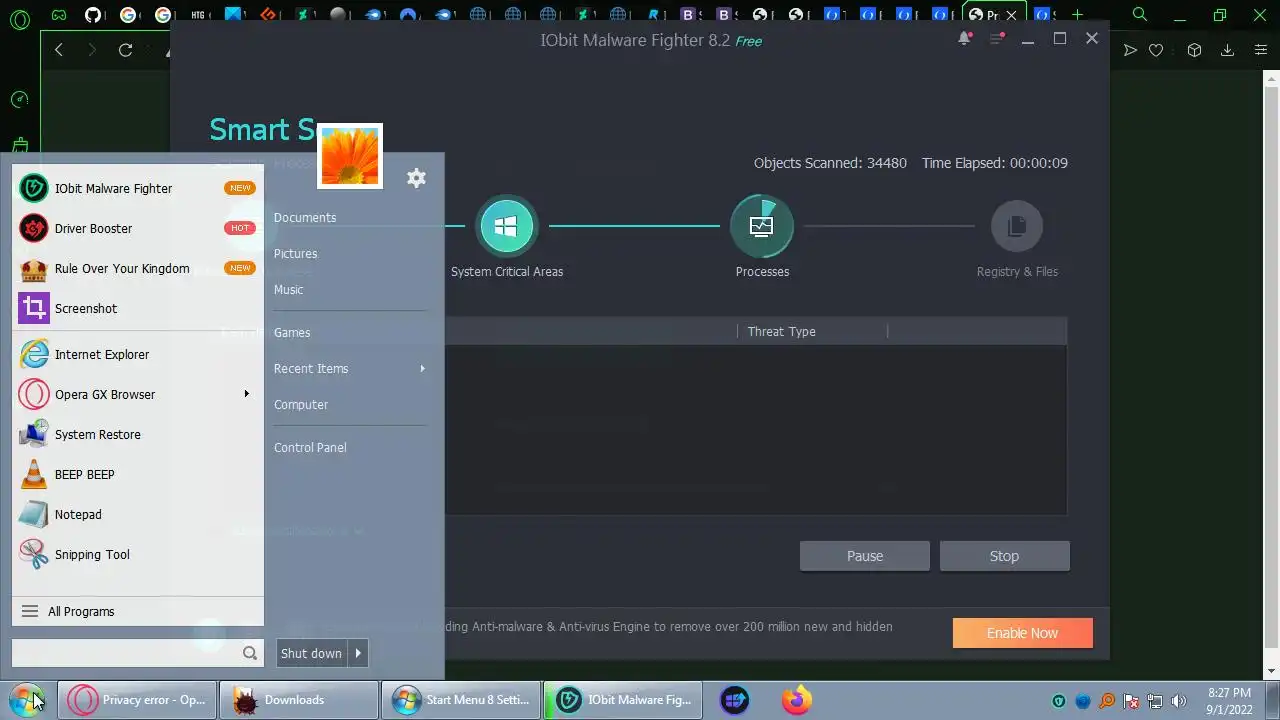Click the Enable Now button
Image resolution: width=1280 pixels, height=720 pixels.
point(1022,633)
